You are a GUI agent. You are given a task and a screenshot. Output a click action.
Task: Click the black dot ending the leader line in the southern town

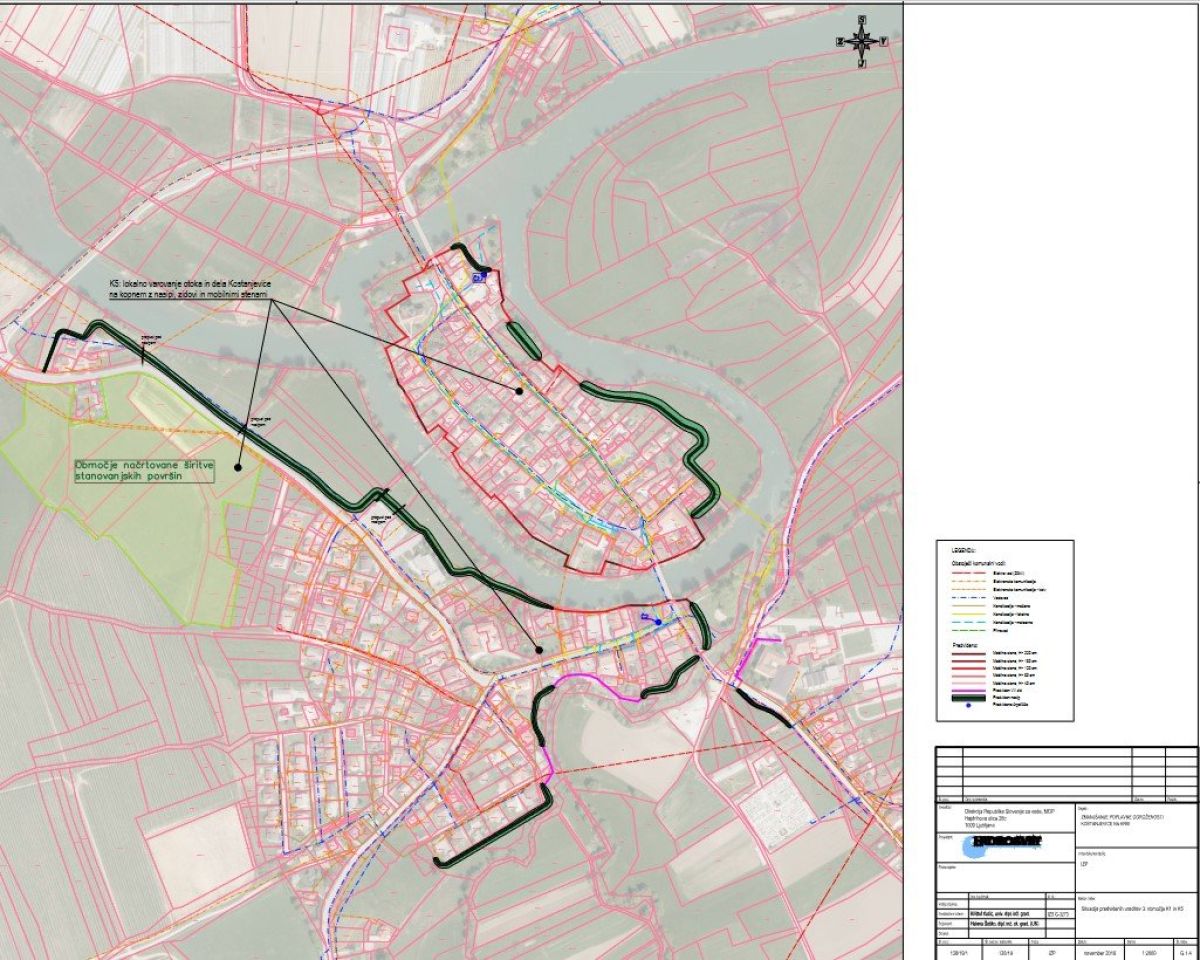539,650
